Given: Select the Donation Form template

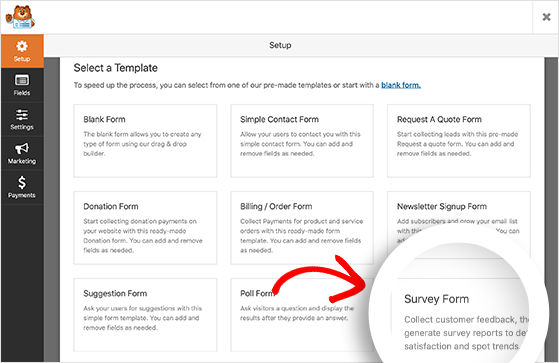Looking at the screenshot, I should click(145, 228).
